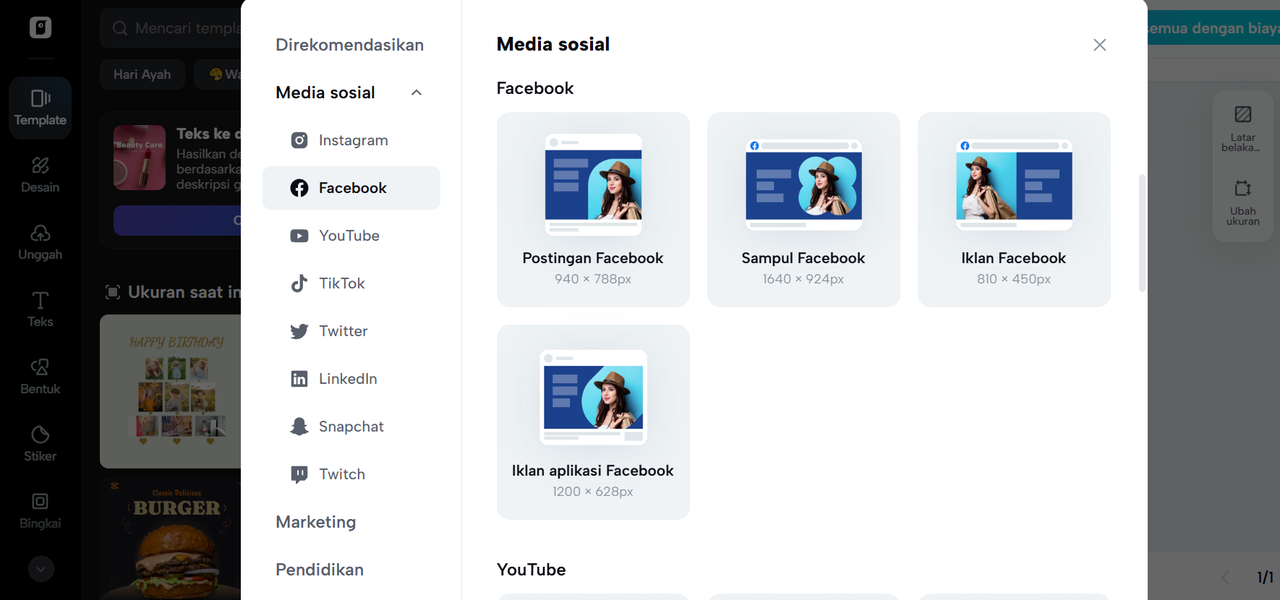The image size is (1280, 600).
Task: Select the TikTok category
Action: coord(339,283)
